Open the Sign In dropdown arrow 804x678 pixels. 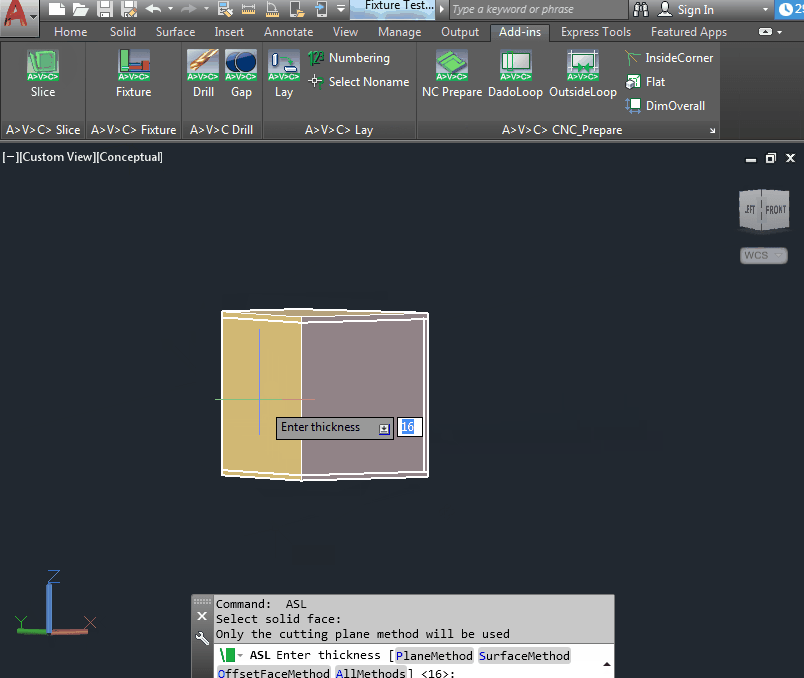point(765,10)
